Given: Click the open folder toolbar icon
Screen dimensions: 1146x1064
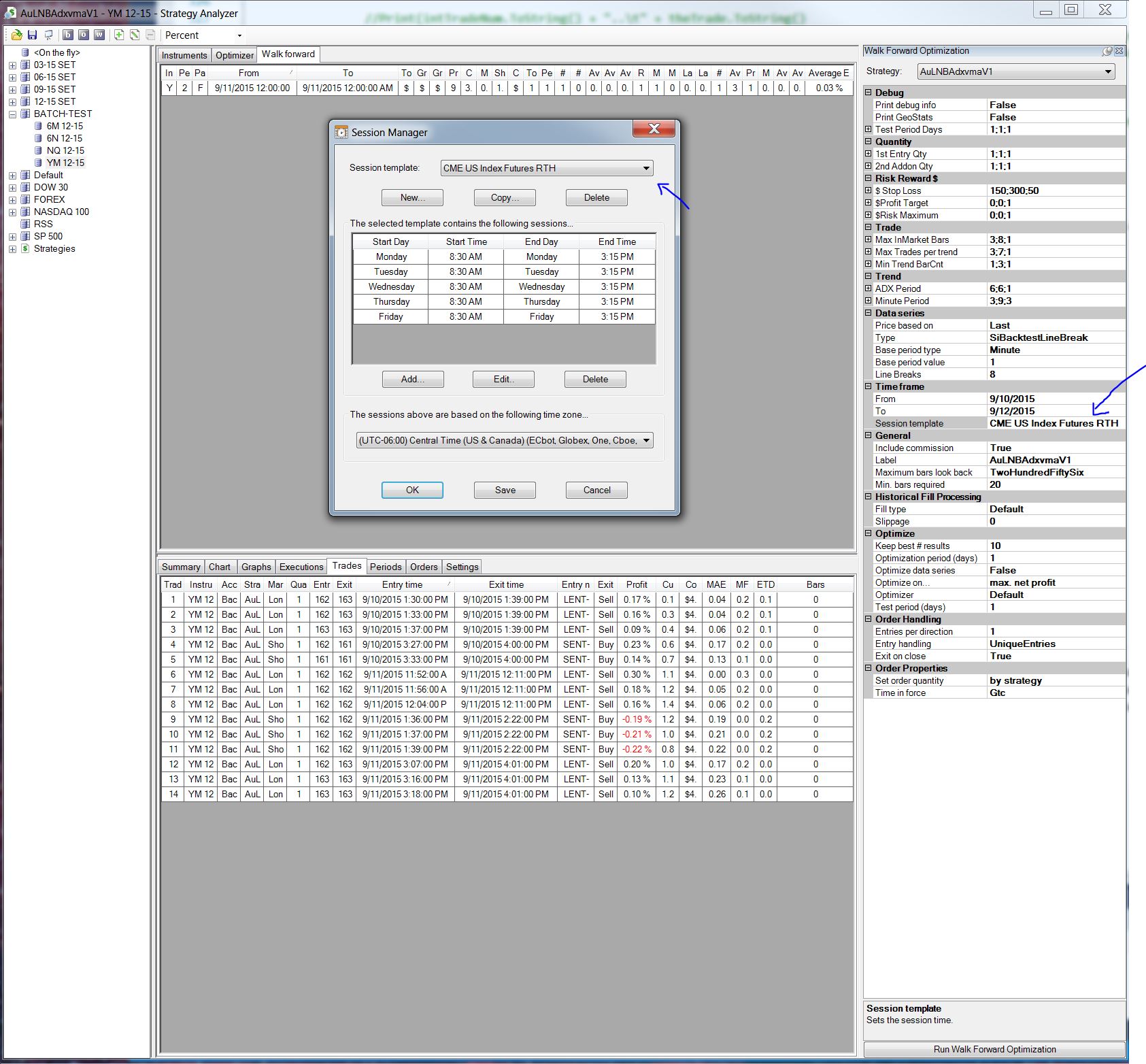Looking at the screenshot, I should (x=16, y=35).
